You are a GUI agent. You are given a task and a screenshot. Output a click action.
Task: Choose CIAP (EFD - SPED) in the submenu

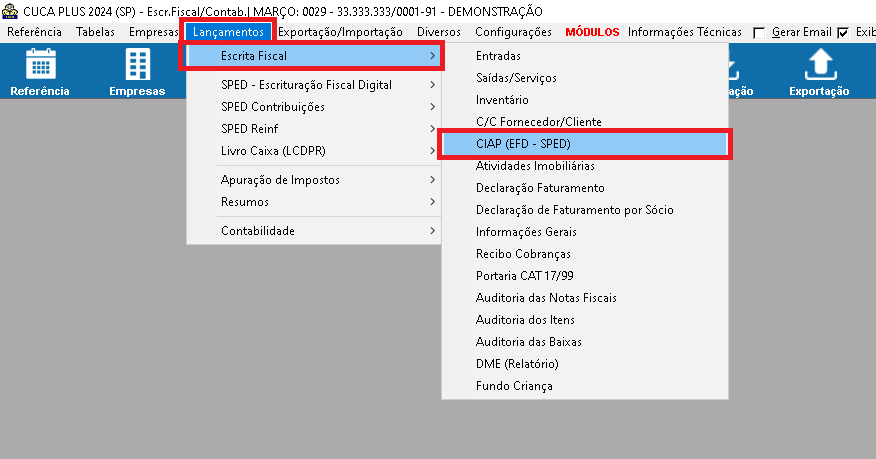(x=585, y=144)
